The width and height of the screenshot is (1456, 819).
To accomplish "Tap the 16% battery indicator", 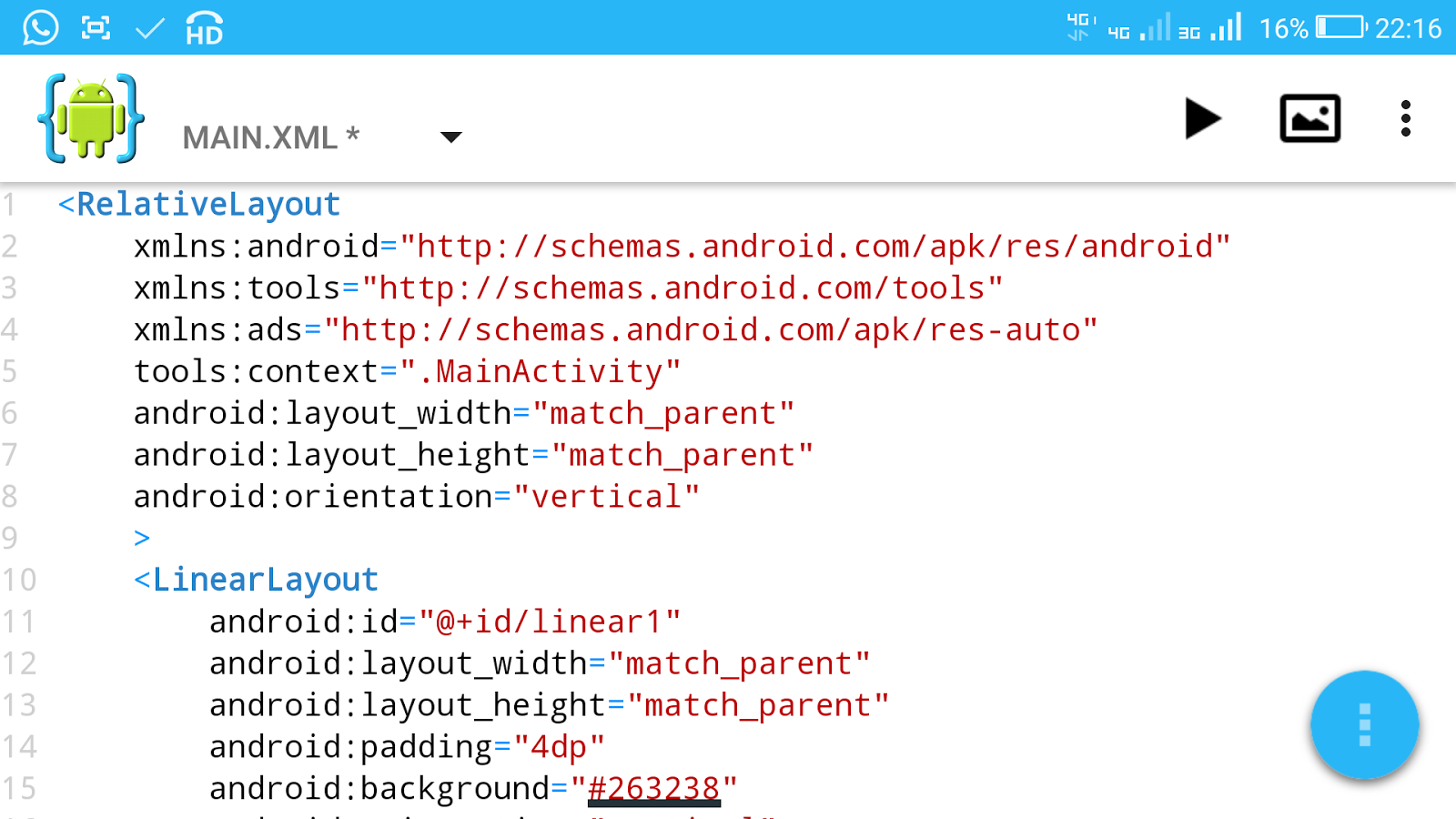I will pyautogui.click(x=1312, y=28).
